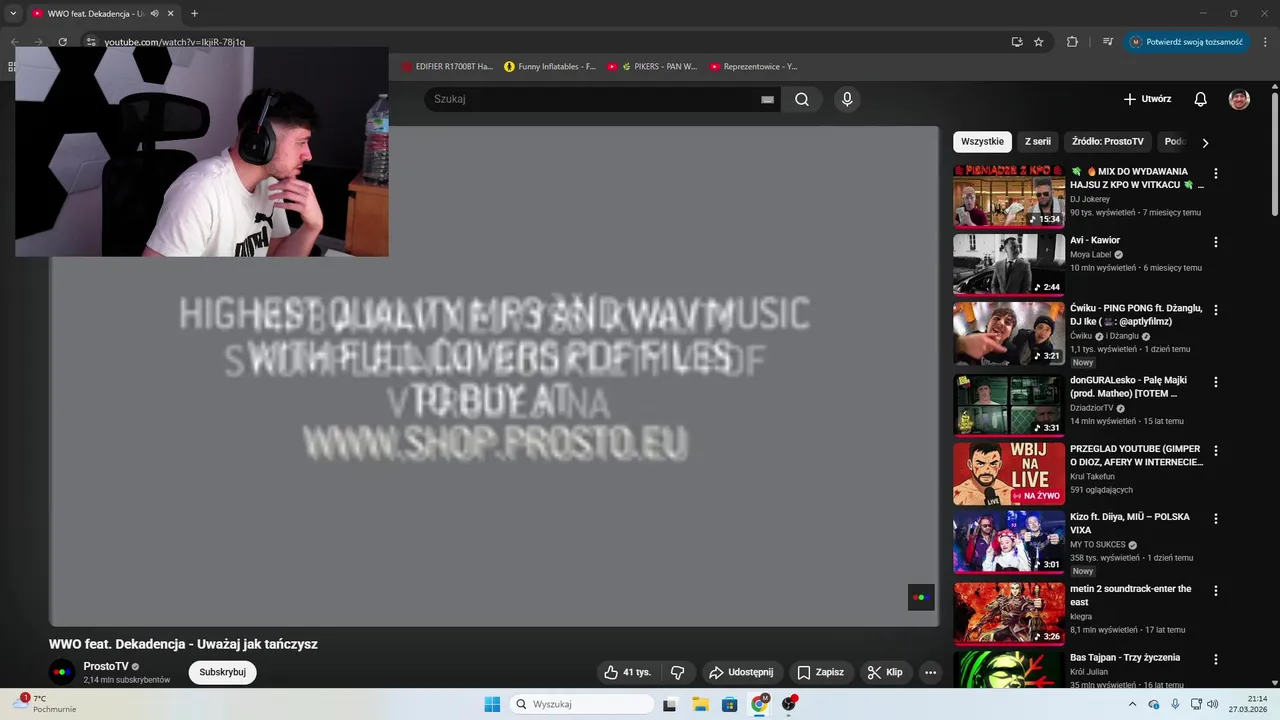Open the Funny Inflatables bookmark
The width and height of the screenshot is (1280, 720).
click(x=550, y=67)
